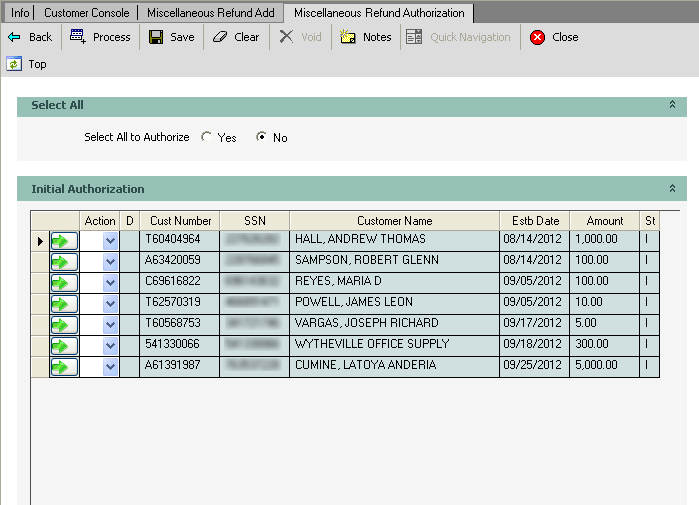Click the Customer Name column header
The width and height of the screenshot is (699, 505).
pos(394,221)
